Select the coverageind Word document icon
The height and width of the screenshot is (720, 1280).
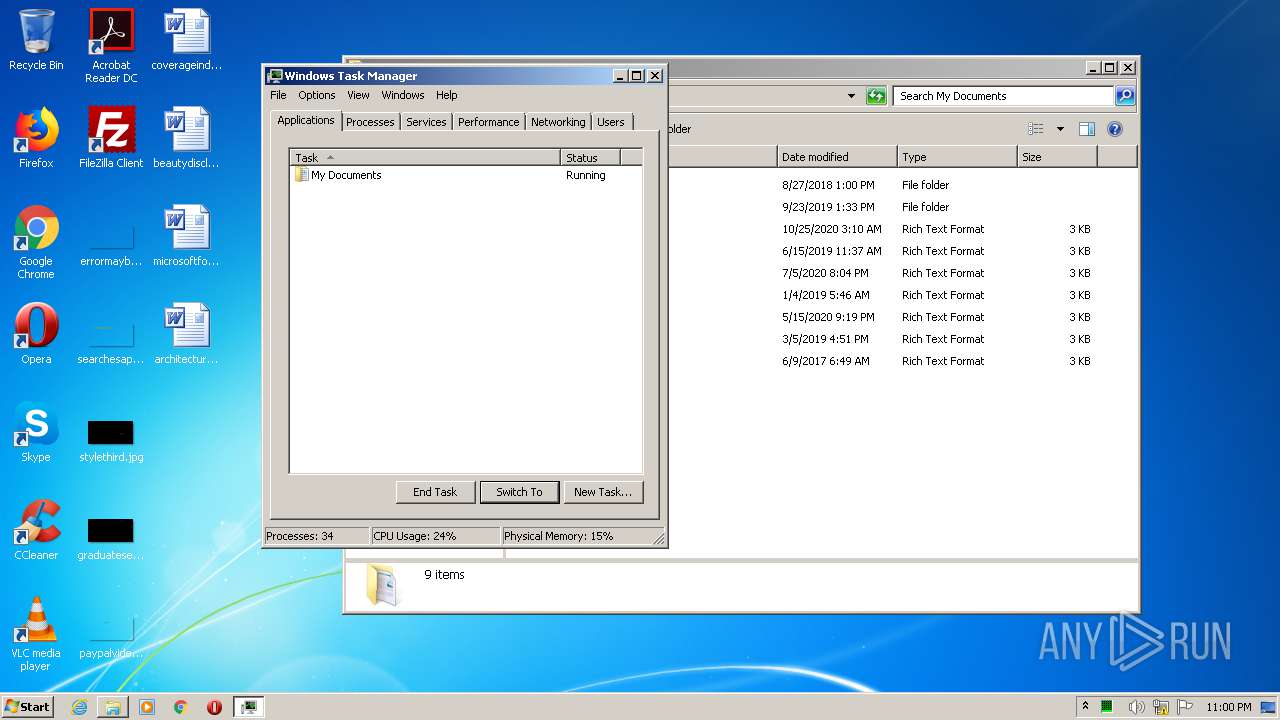(x=186, y=40)
